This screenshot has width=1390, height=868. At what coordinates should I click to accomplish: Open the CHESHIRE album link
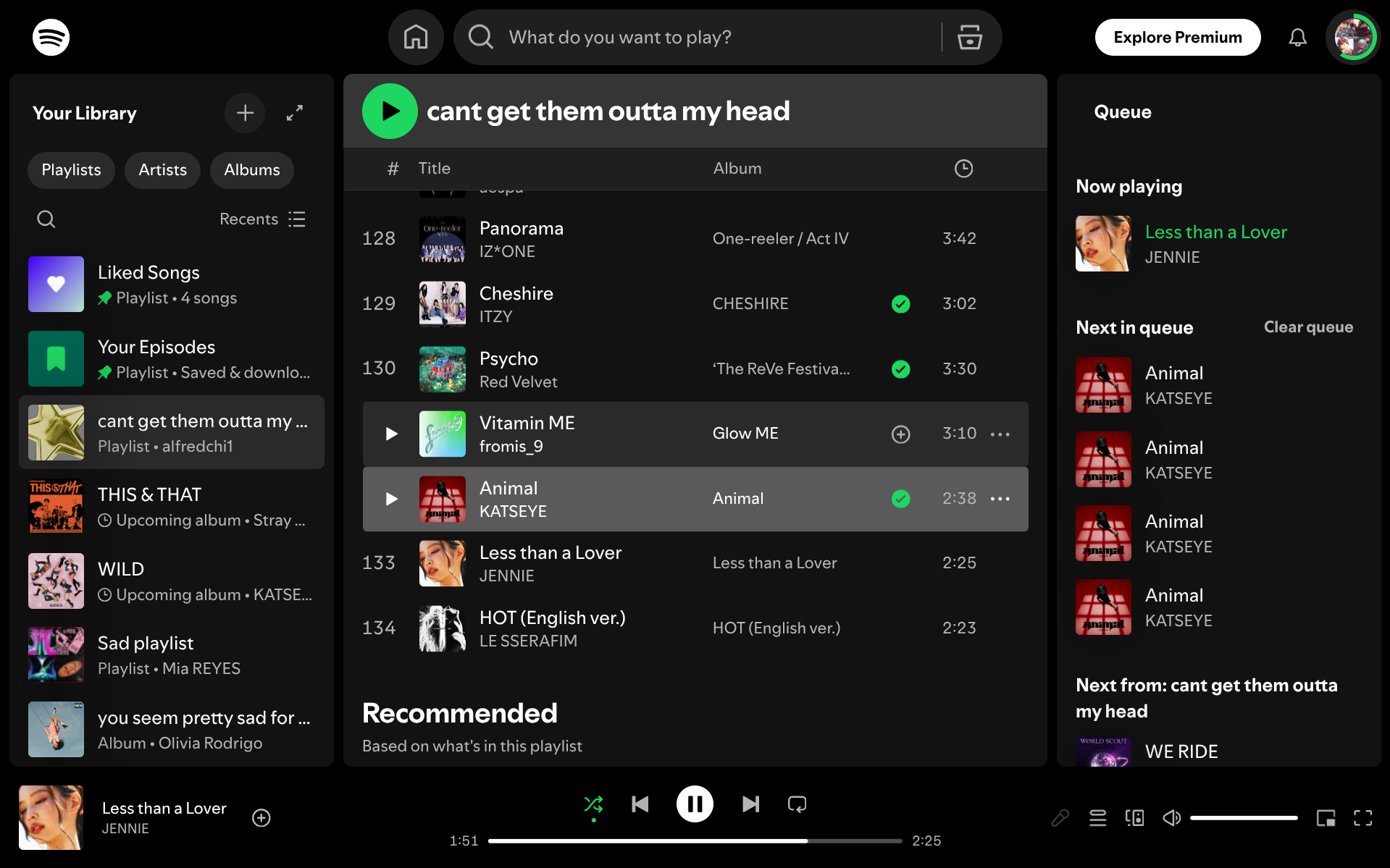[750, 304]
